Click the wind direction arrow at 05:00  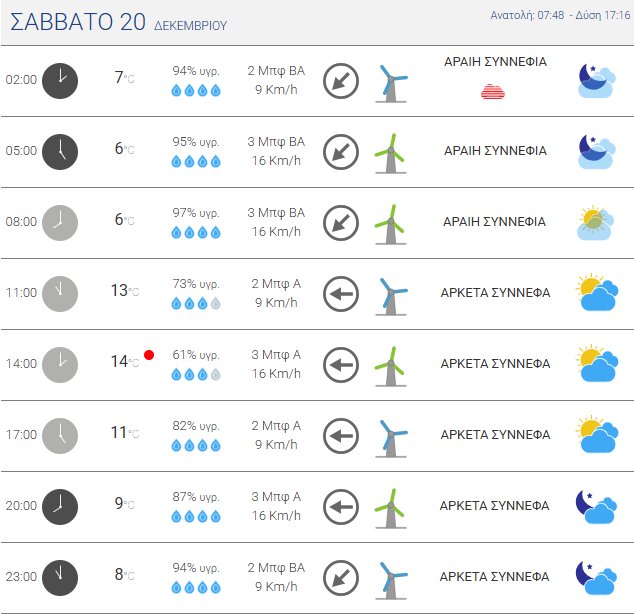341,151
